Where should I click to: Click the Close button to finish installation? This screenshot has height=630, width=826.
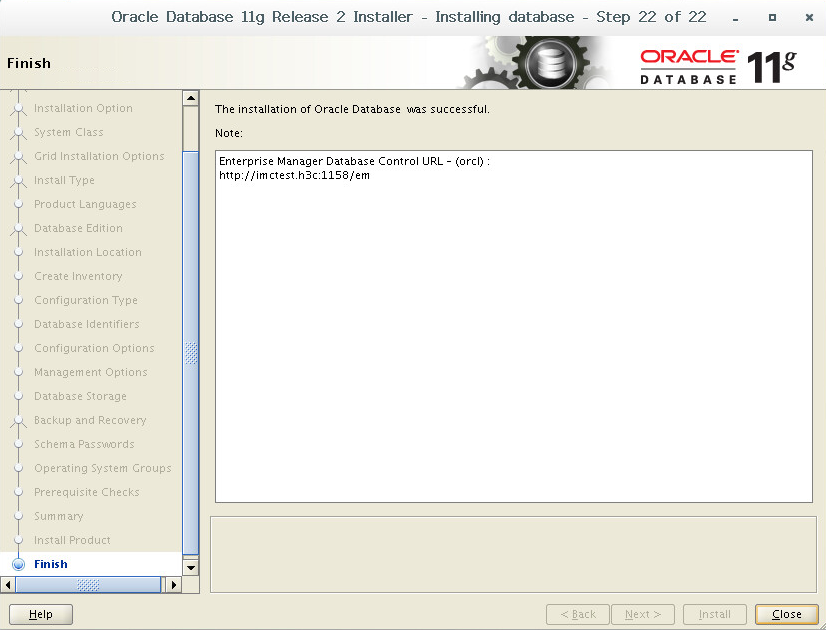(786, 614)
